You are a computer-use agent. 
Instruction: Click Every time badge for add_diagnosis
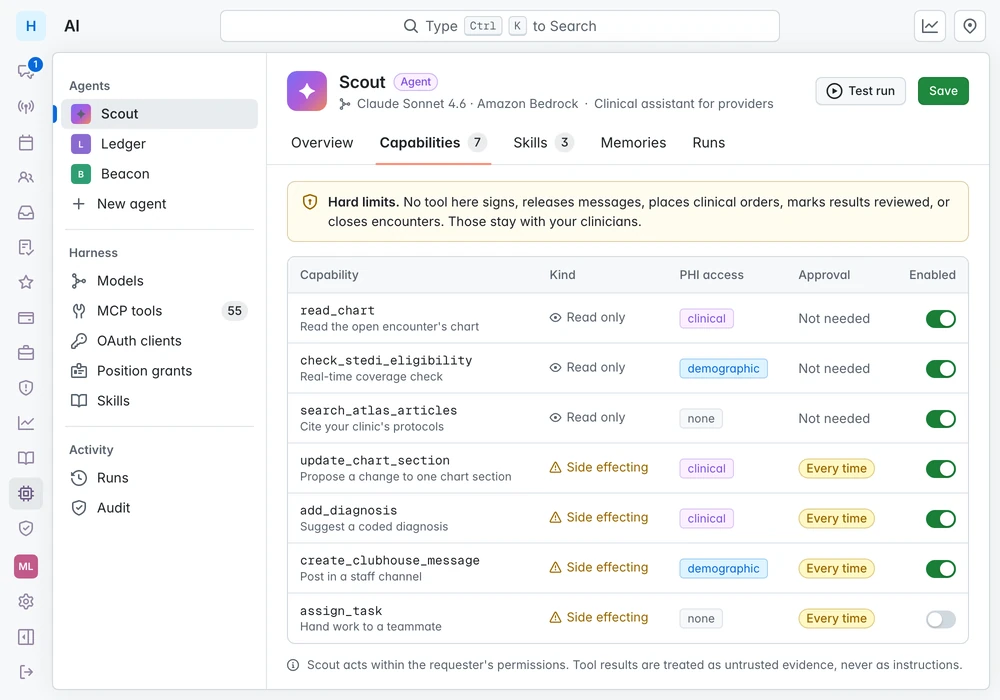coord(836,519)
